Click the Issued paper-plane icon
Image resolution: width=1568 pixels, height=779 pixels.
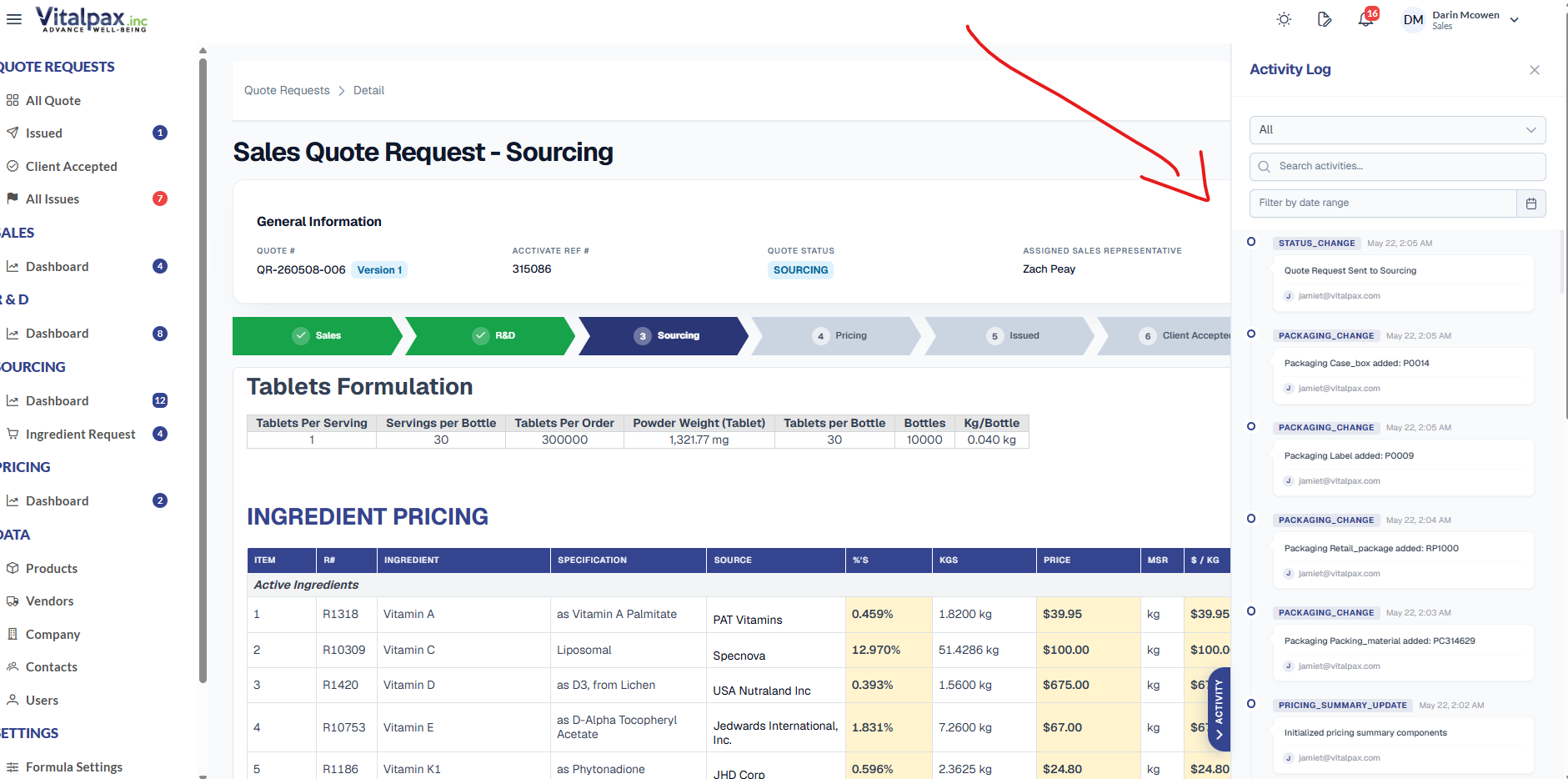point(13,133)
